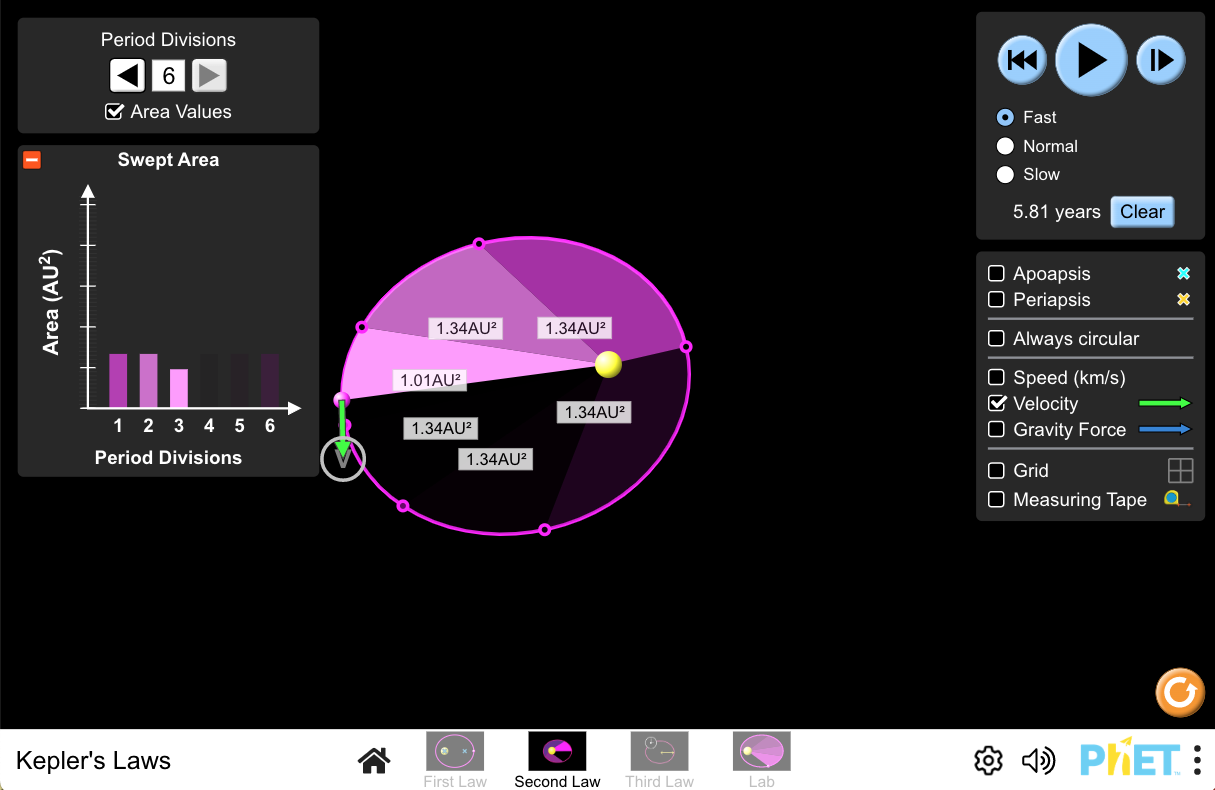Select Normal simulation speed

1005,146
